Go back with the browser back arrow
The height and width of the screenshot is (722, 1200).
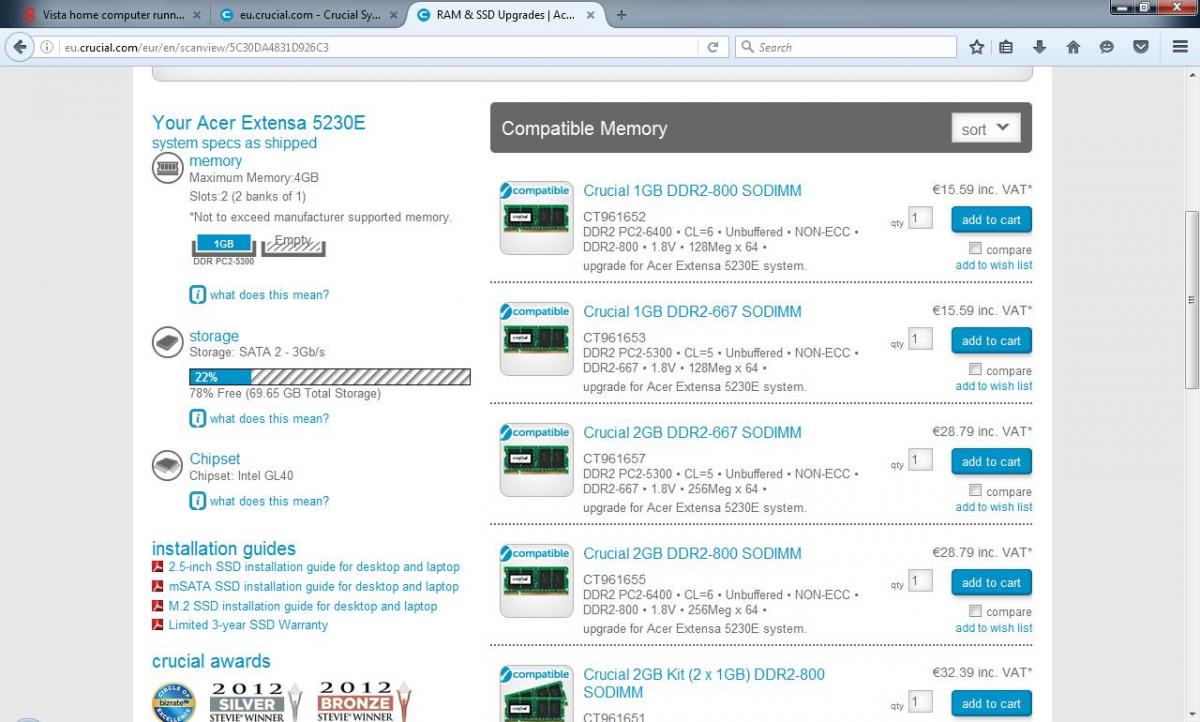pyautogui.click(x=20, y=47)
